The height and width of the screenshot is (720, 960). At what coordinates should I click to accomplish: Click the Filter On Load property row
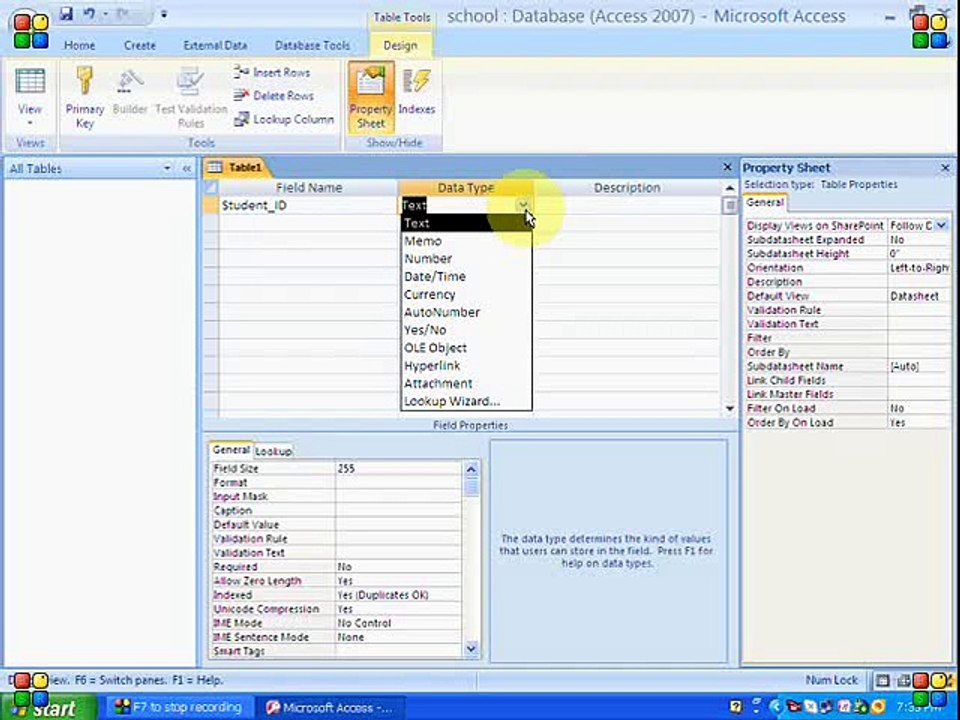click(x=847, y=408)
